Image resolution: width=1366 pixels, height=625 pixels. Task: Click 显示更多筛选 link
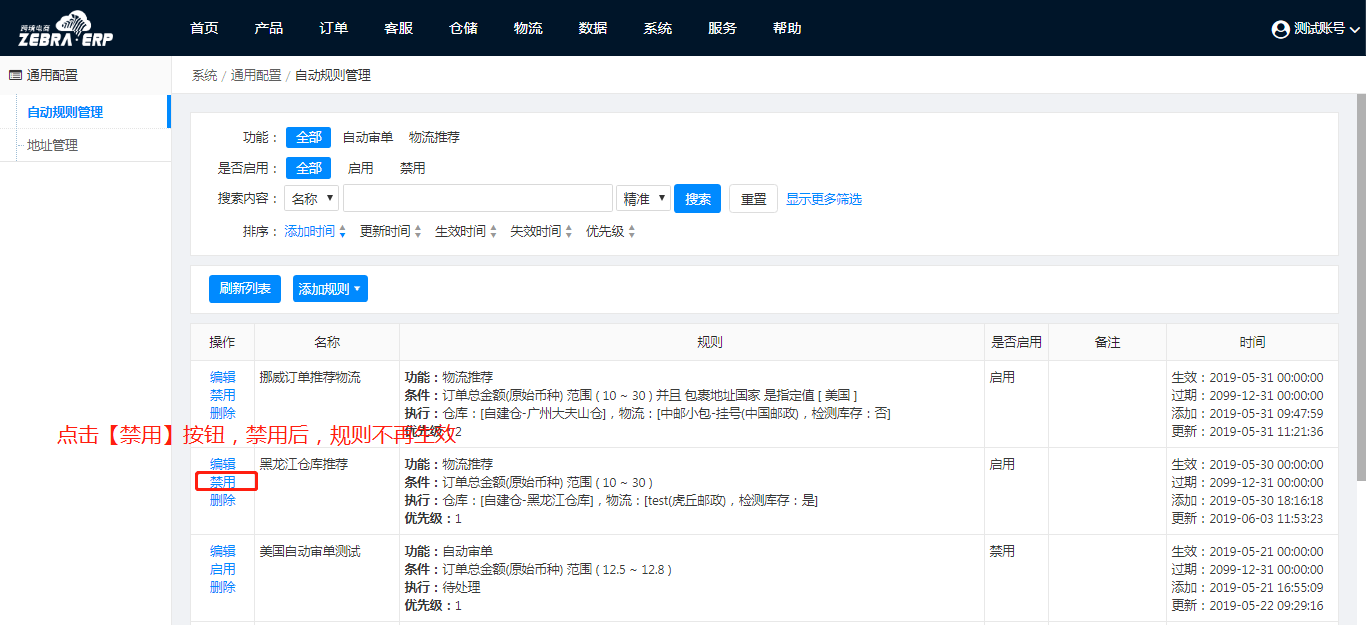(823, 199)
